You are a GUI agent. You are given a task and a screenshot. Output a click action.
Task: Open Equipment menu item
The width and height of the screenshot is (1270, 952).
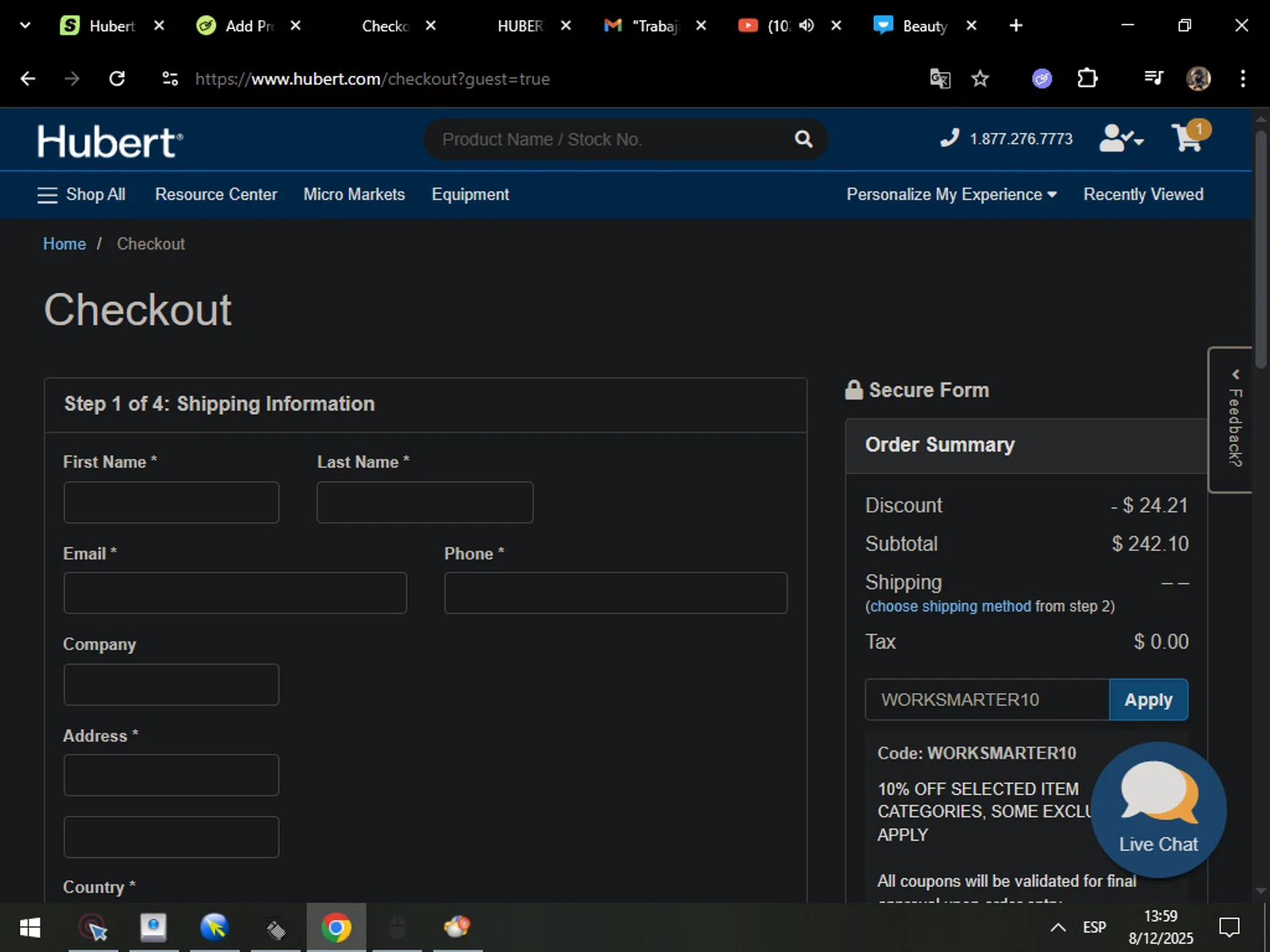[x=470, y=195]
